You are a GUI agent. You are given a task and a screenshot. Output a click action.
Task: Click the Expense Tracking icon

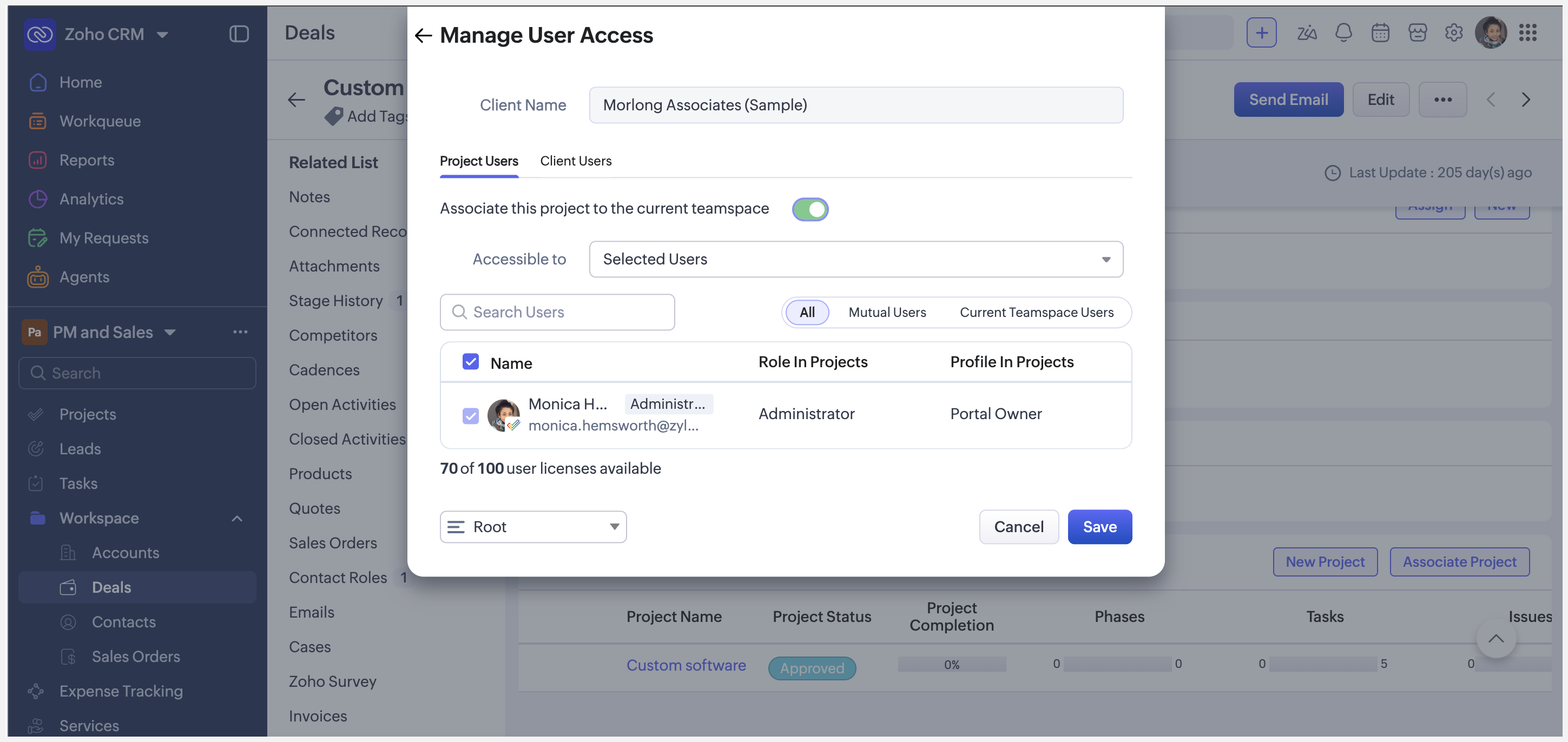pyautogui.click(x=36, y=692)
